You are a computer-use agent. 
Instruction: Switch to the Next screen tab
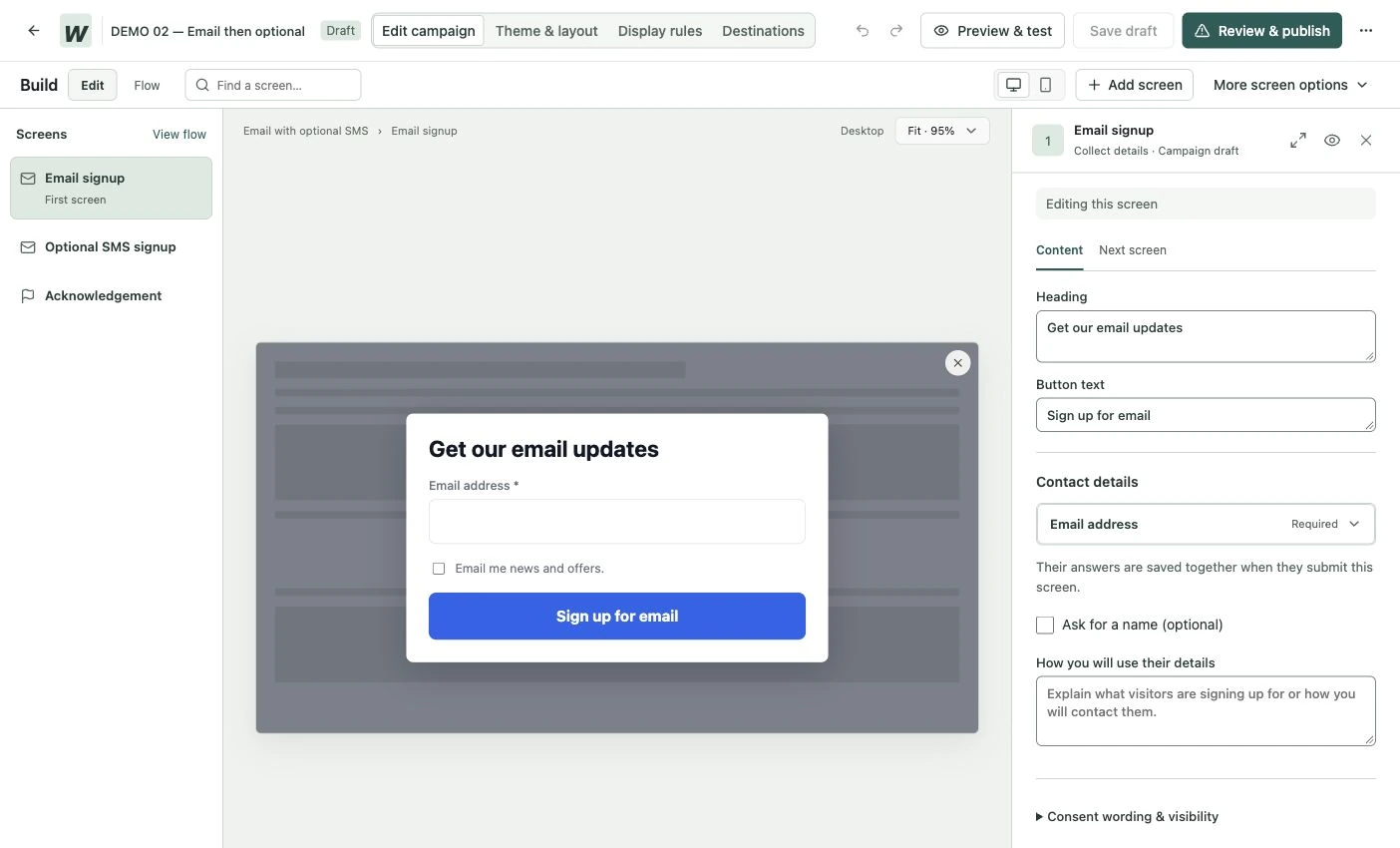[1133, 250]
